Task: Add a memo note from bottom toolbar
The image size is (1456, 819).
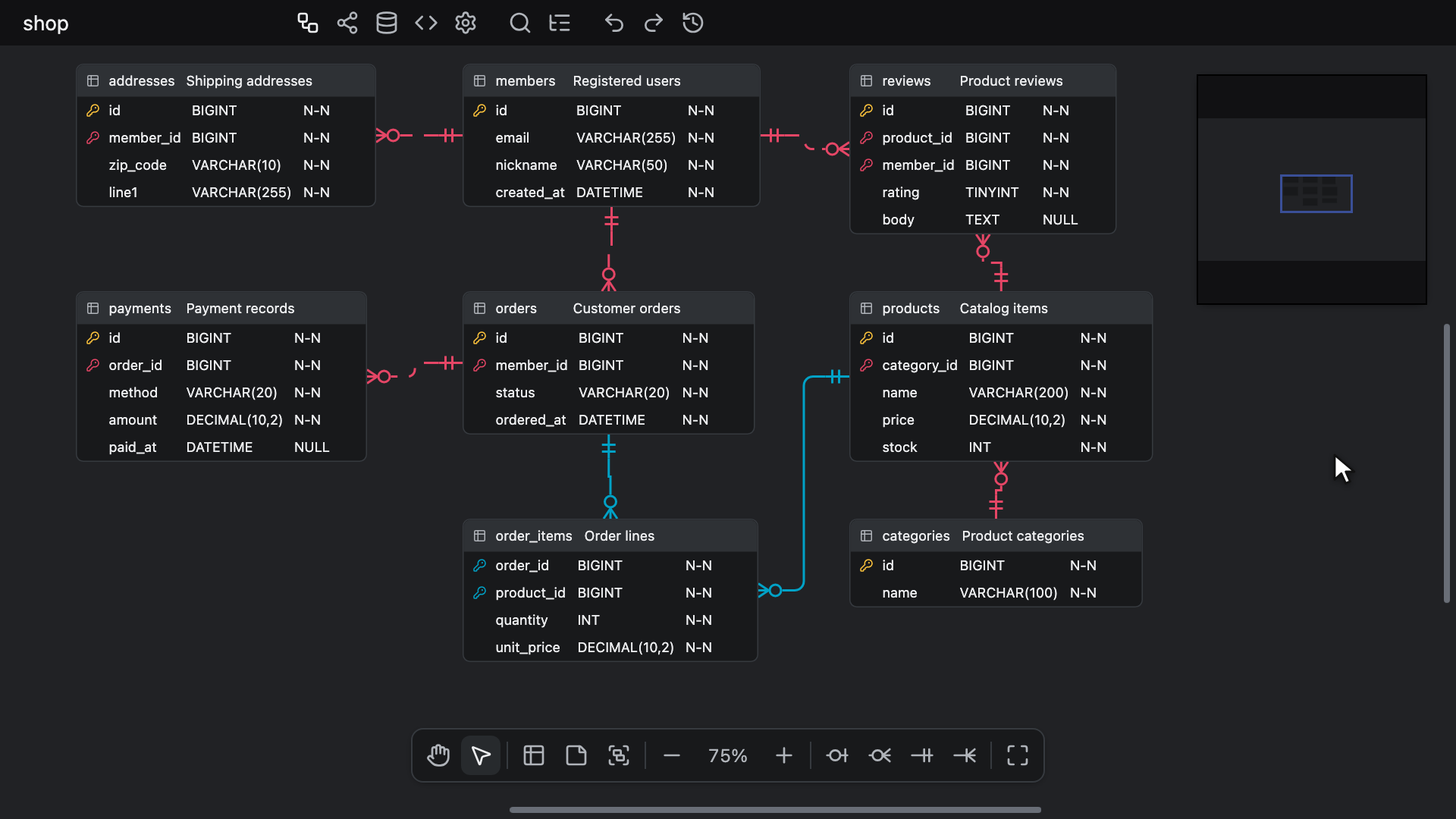Action: tap(576, 755)
